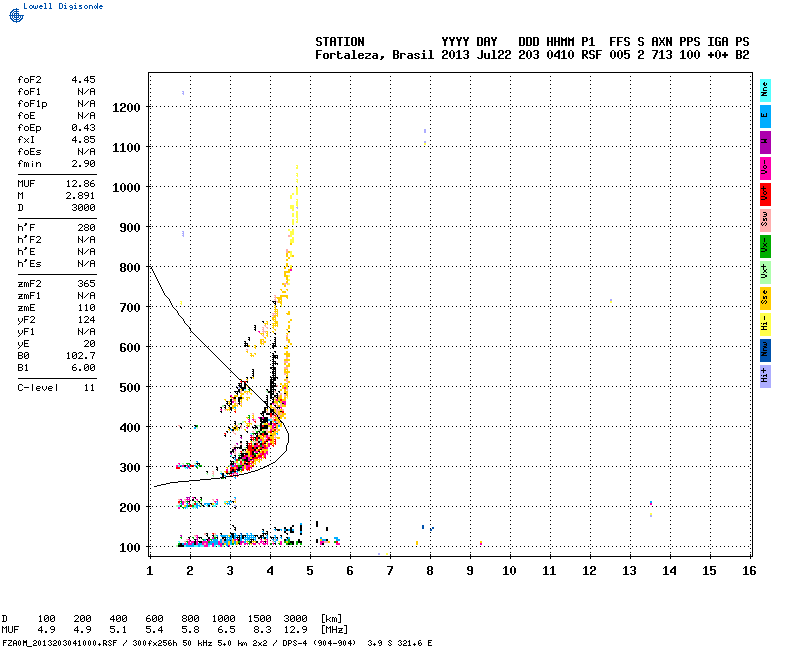
Task: Click the Lowell Digisonde globe logo
Action: (x=16, y=15)
